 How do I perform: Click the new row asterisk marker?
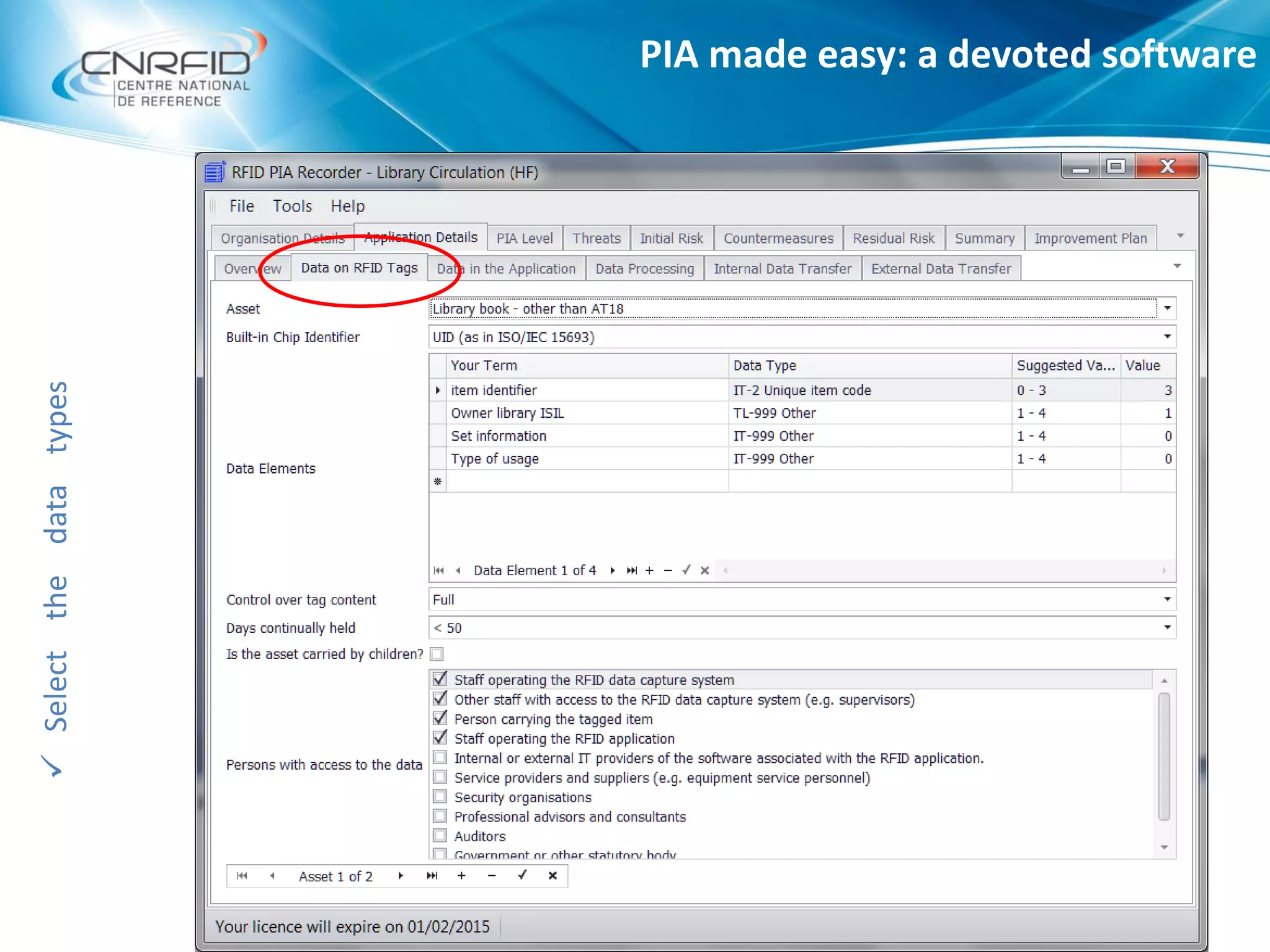[x=438, y=482]
